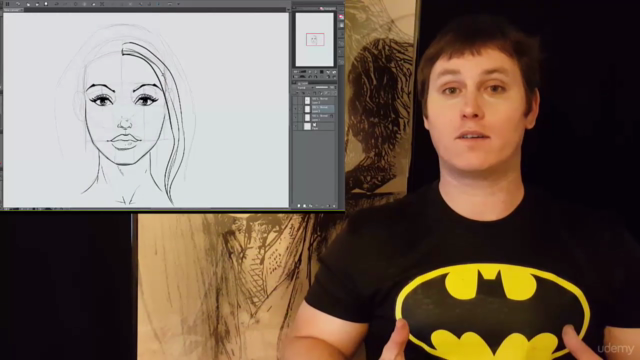
Task: Click the Navigator panel tab
Action: (327, 8)
